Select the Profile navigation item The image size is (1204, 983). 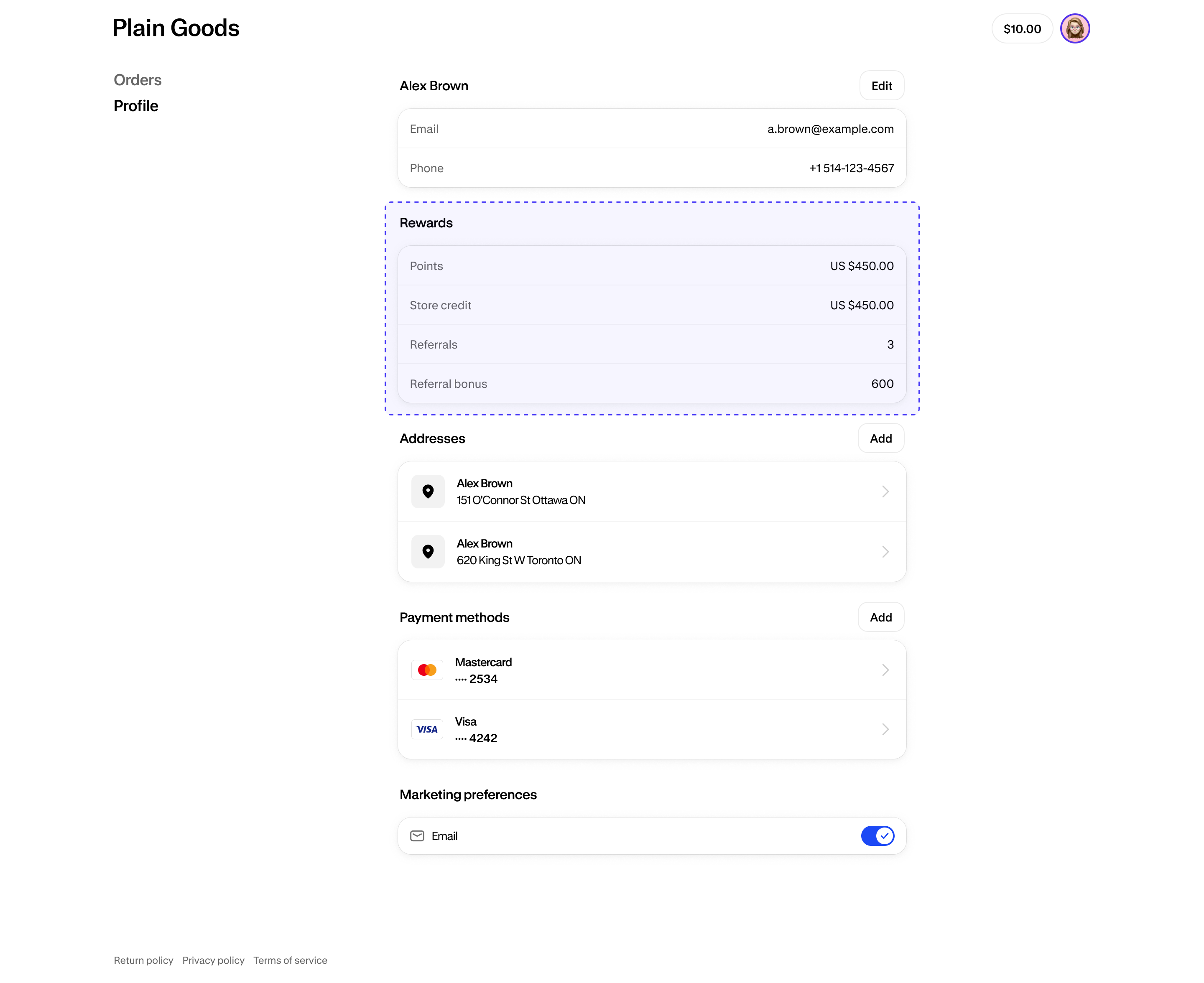point(136,106)
